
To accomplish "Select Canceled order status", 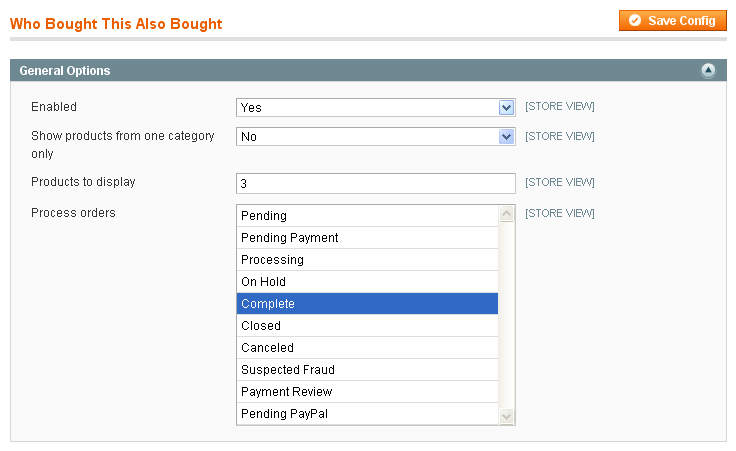I will (x=367, y=348).
